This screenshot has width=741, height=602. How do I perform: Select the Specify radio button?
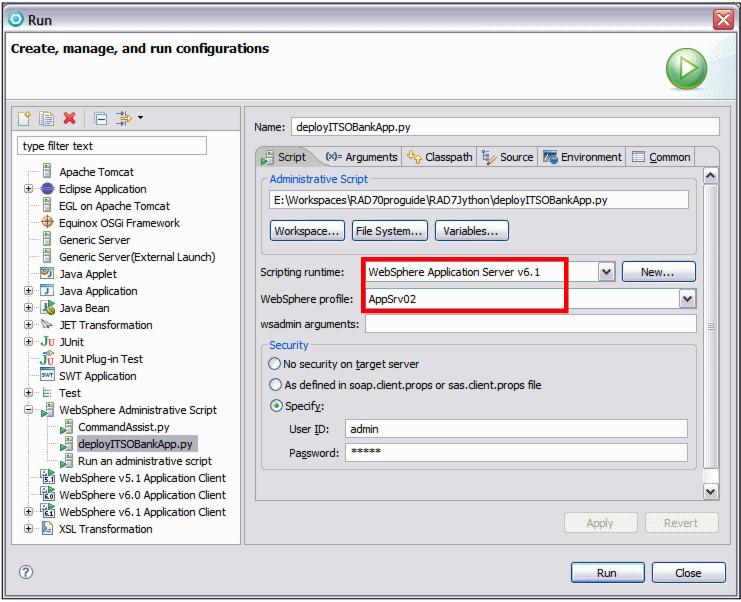tap(276, 405)
